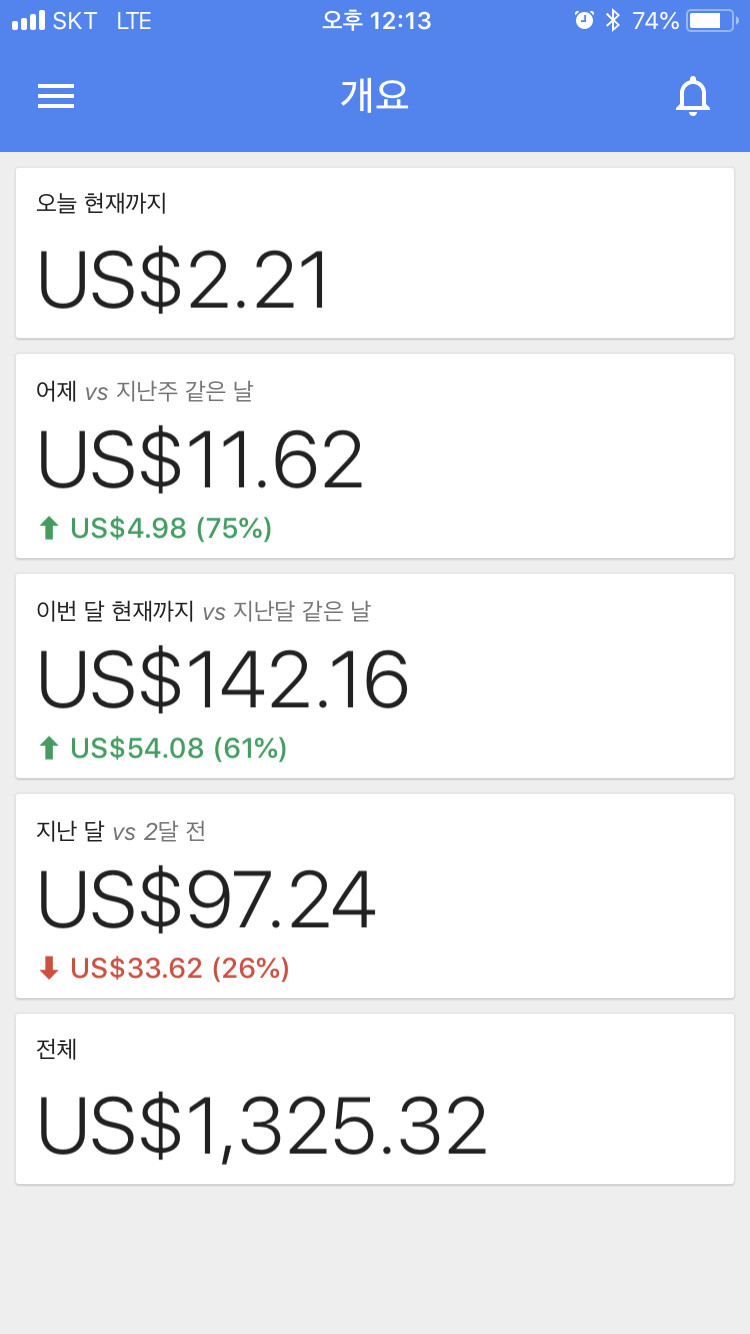This screenshot has height=1334, width=750.
Task: Tap the alarm clock status icon
Action: click(584, 21)
